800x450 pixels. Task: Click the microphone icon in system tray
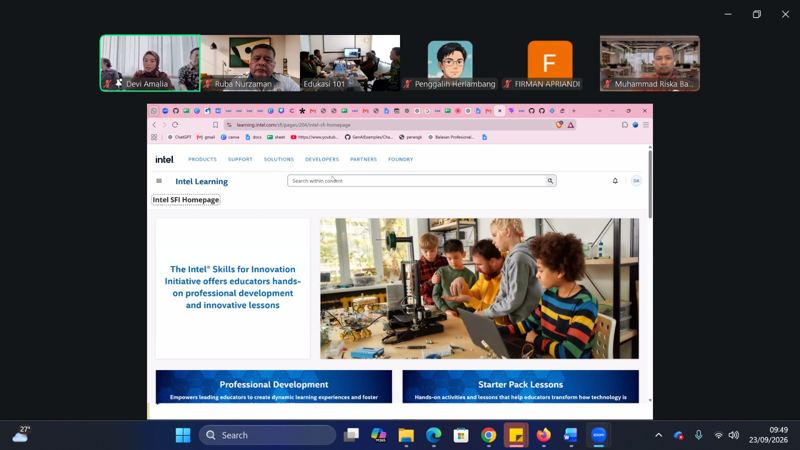click(698, 435)
